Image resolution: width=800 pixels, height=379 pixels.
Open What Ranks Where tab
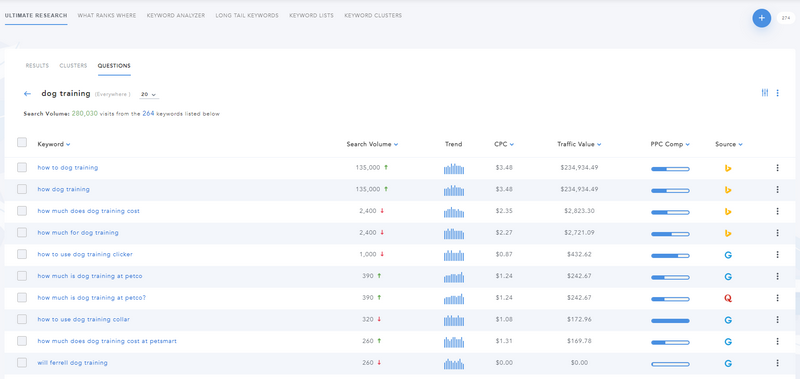[107, 16]
